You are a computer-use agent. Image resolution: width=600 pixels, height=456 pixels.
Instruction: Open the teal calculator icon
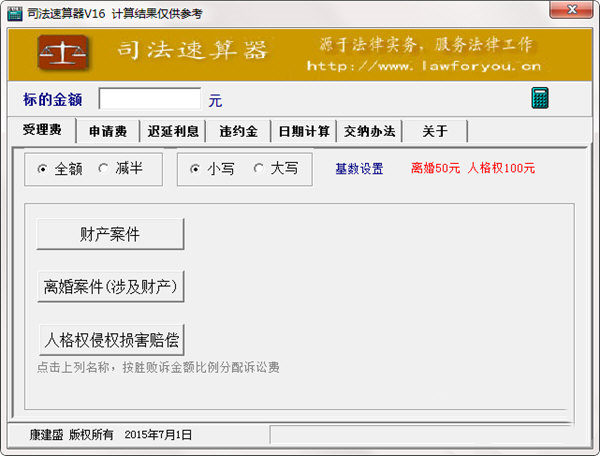pyautogui.click(x=540, y=98)
